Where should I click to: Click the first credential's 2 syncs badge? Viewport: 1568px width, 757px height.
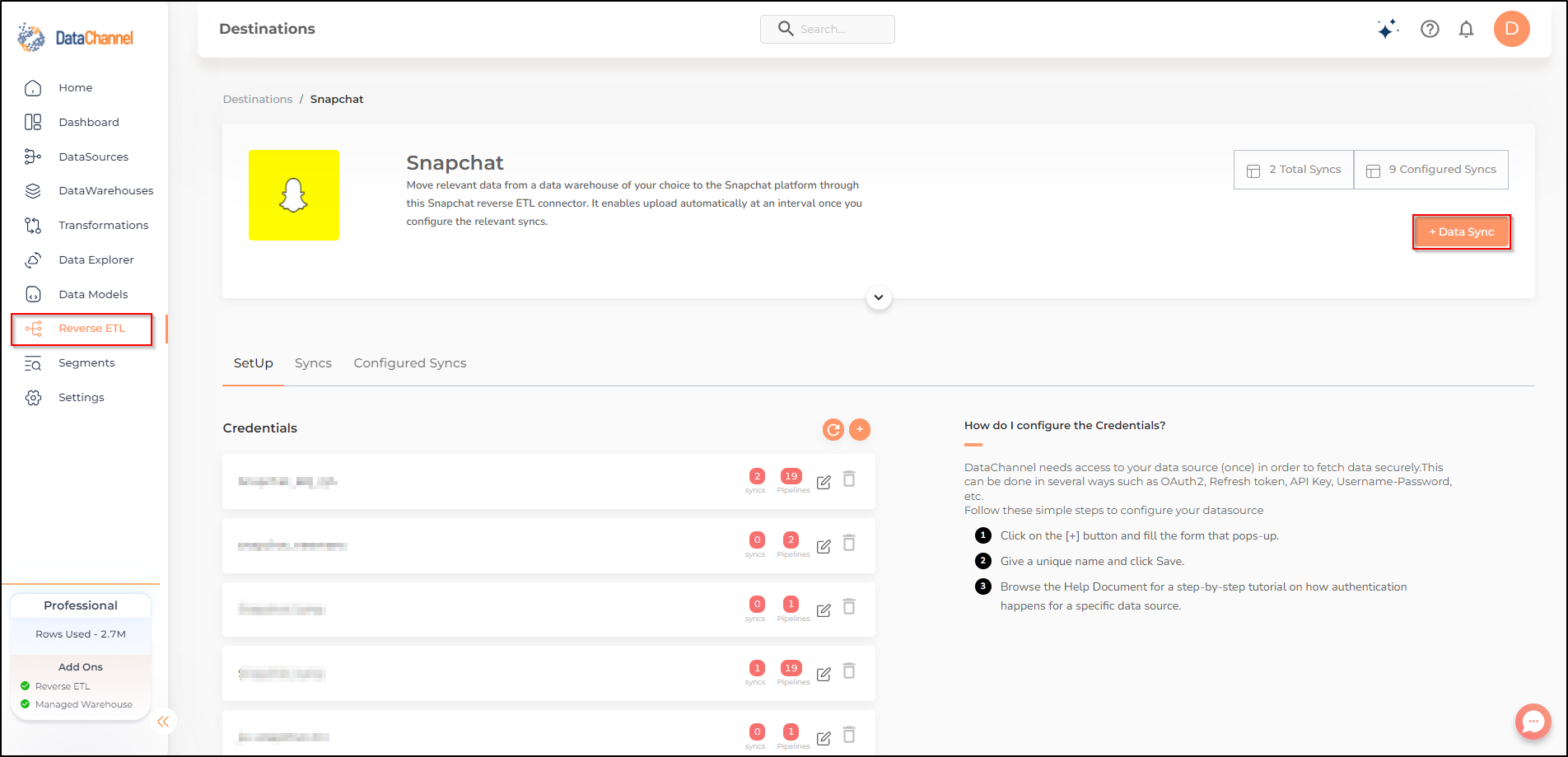tap(757, 476)
